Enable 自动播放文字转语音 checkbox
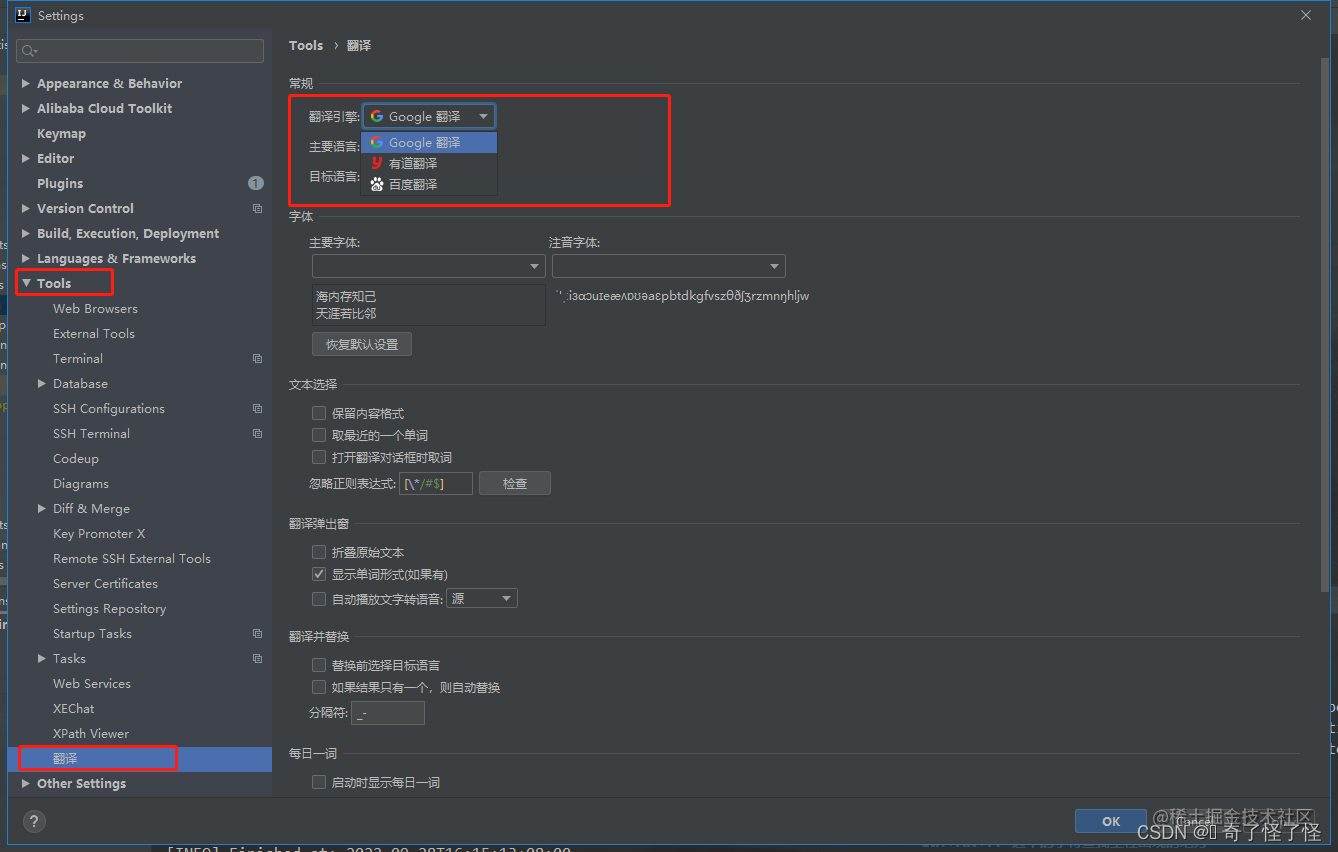The height and width of the screenshot is (852, 1338). [x=319, y=599]
